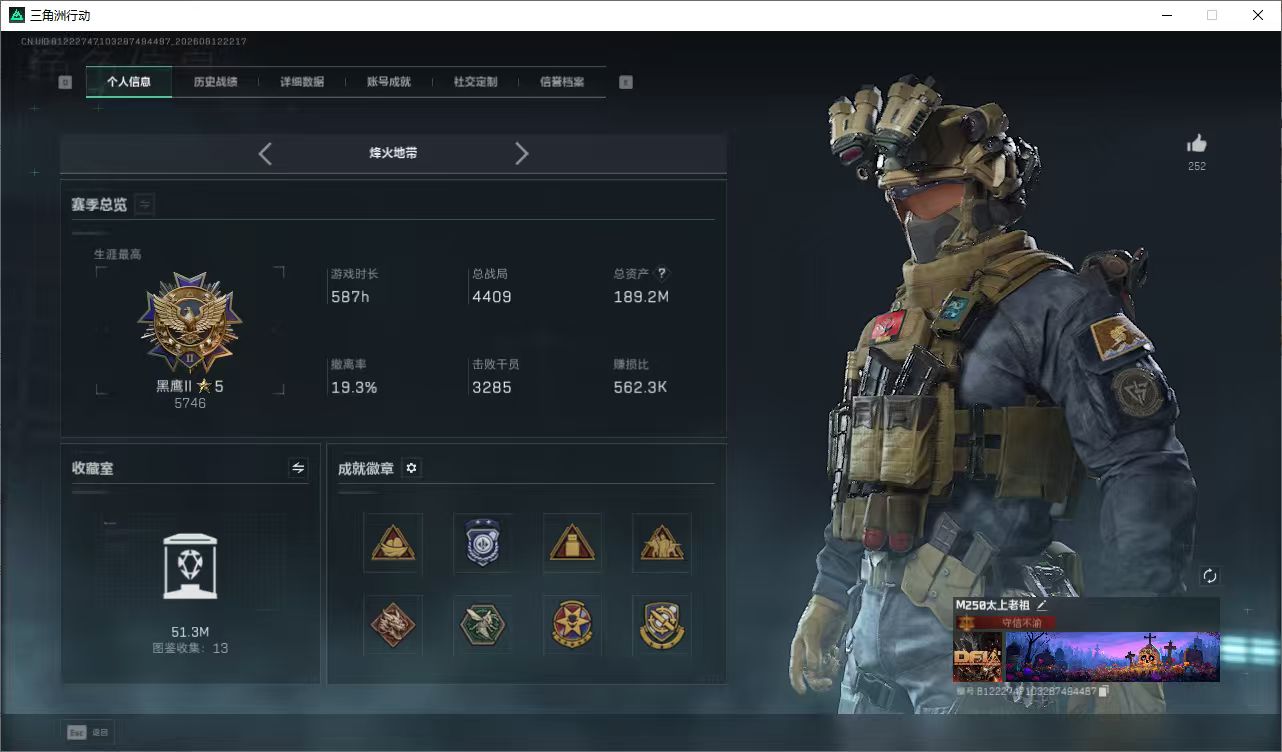Select the gold ship triangle badge
The width and height of the screenshot is (1282, 752).
(x=393, y=543)
